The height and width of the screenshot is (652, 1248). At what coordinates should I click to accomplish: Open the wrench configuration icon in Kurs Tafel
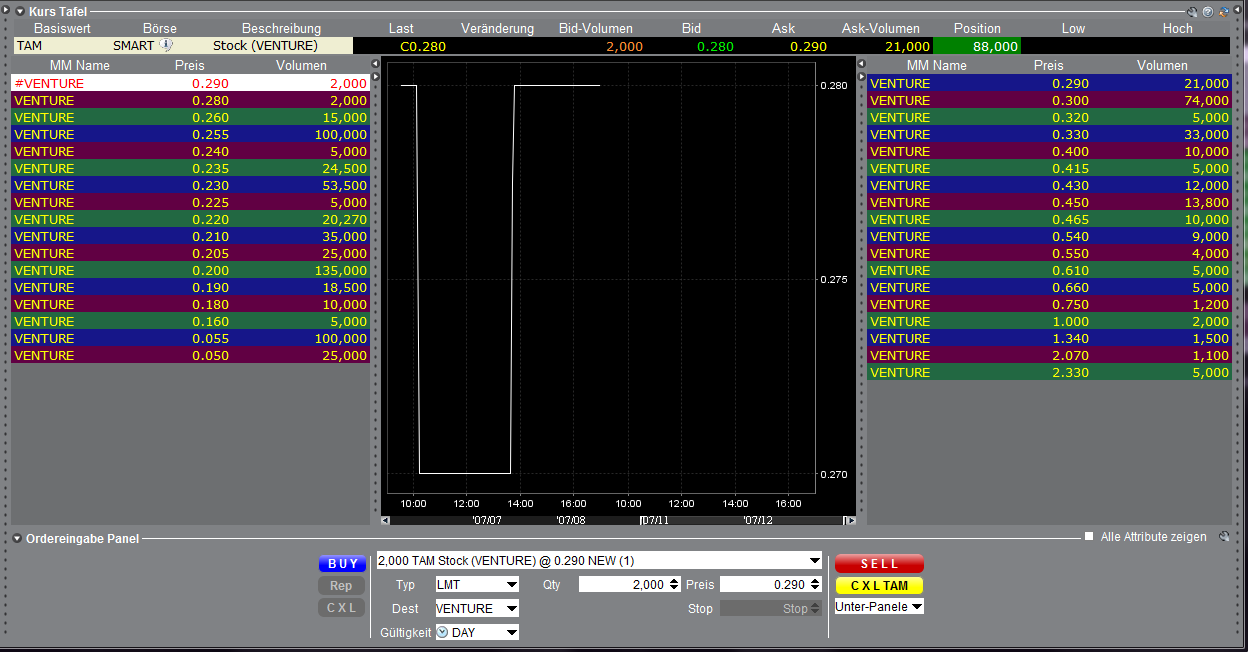[1192, 12]
